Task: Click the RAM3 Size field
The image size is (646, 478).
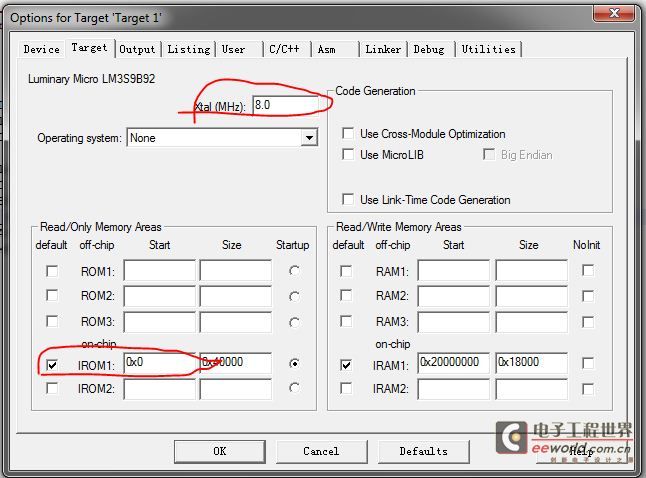Action: 531,321
